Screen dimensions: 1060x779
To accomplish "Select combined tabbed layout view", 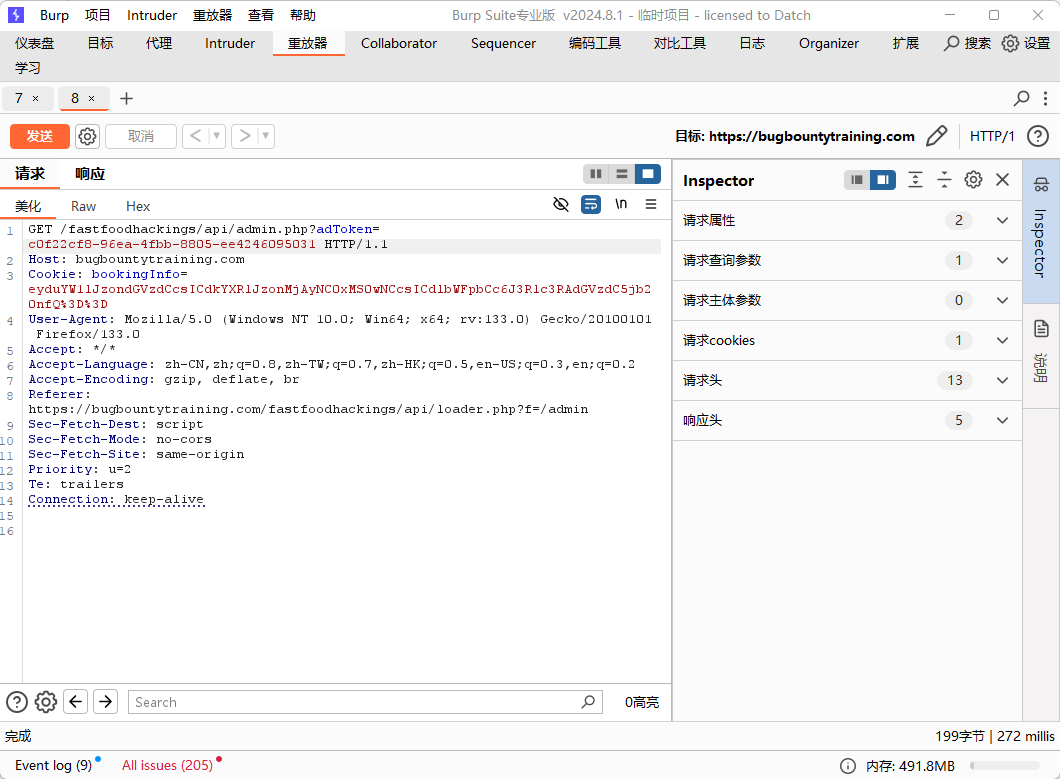I will (648, 174).
